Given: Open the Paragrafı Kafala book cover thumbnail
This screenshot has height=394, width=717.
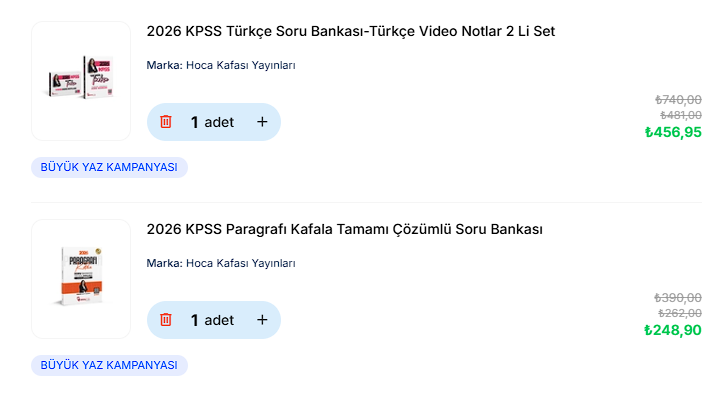Looking at the screenshot, I should click(81, 279).
